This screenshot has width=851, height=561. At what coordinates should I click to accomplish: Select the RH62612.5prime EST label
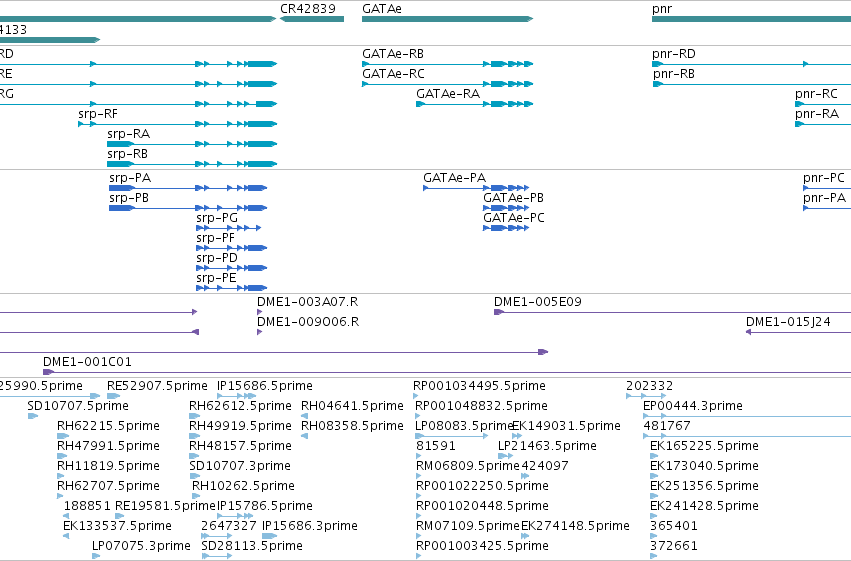tap(240, 406)
